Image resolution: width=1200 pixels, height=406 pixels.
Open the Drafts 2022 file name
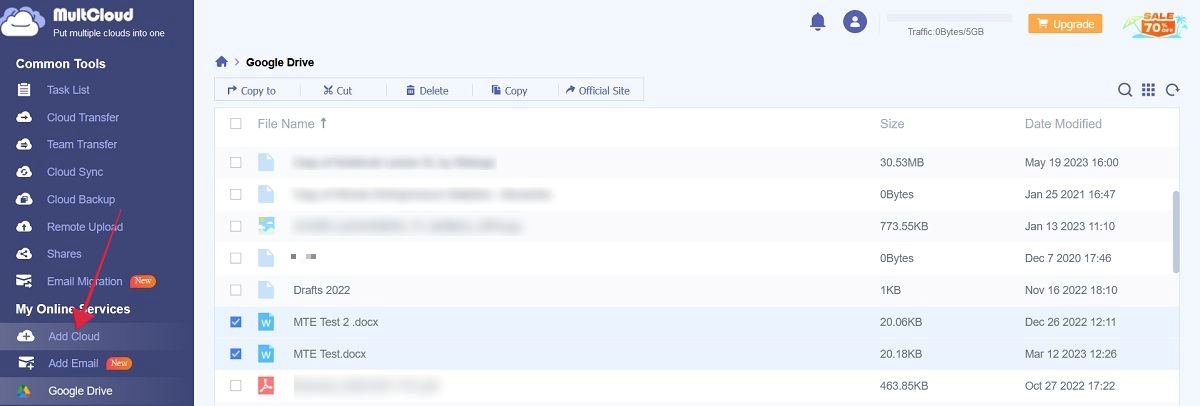point(322,290)
